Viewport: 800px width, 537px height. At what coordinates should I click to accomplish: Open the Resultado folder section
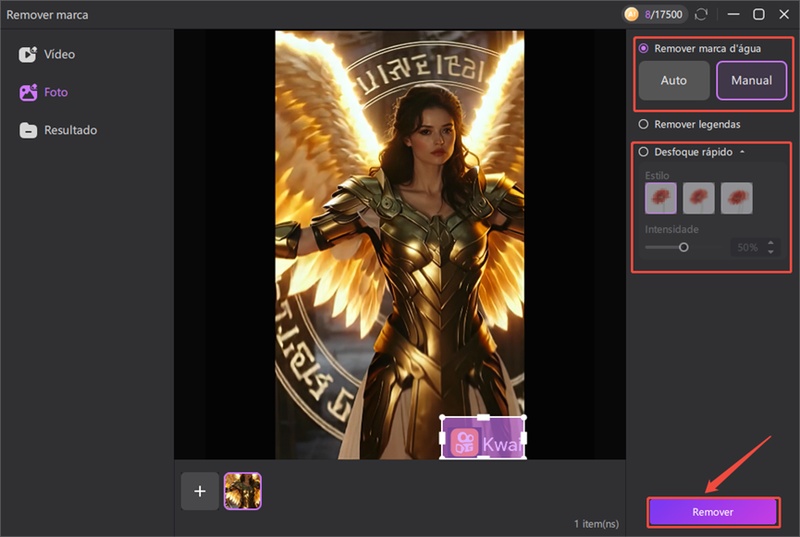[58, 130]
